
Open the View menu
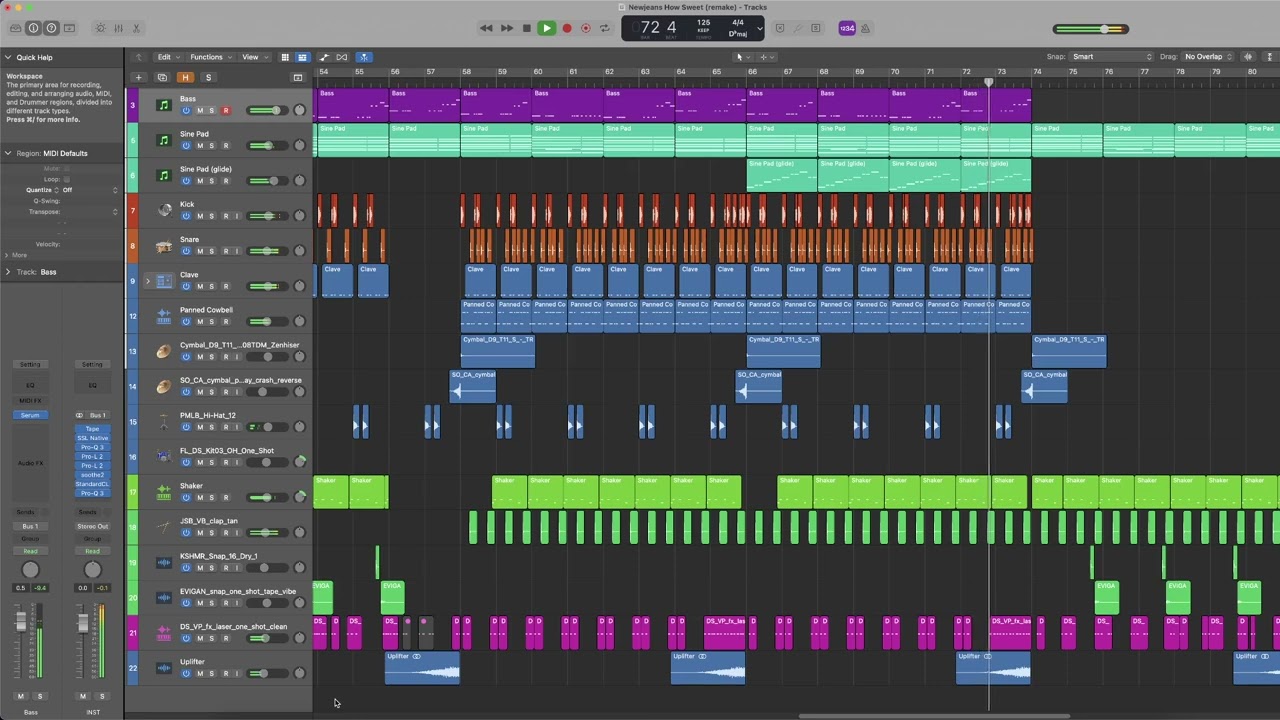click(x=253, y=57)
